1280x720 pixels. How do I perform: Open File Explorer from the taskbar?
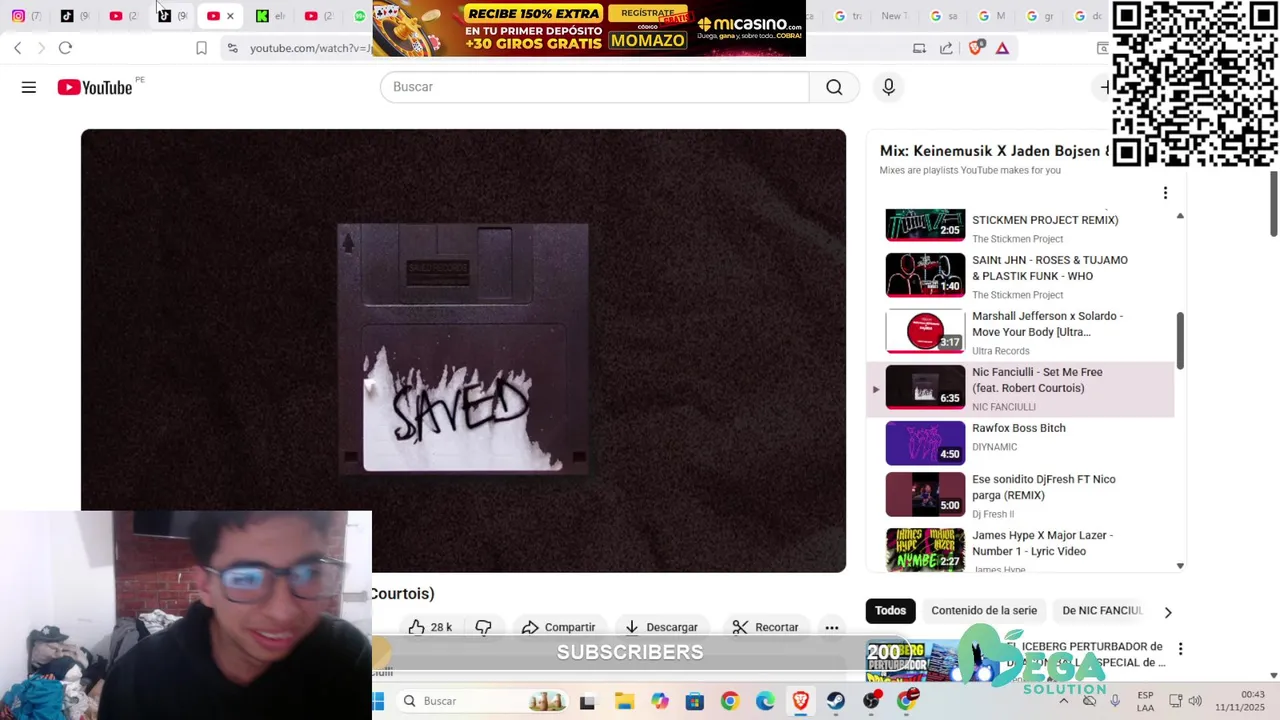(x=624, y=702)
